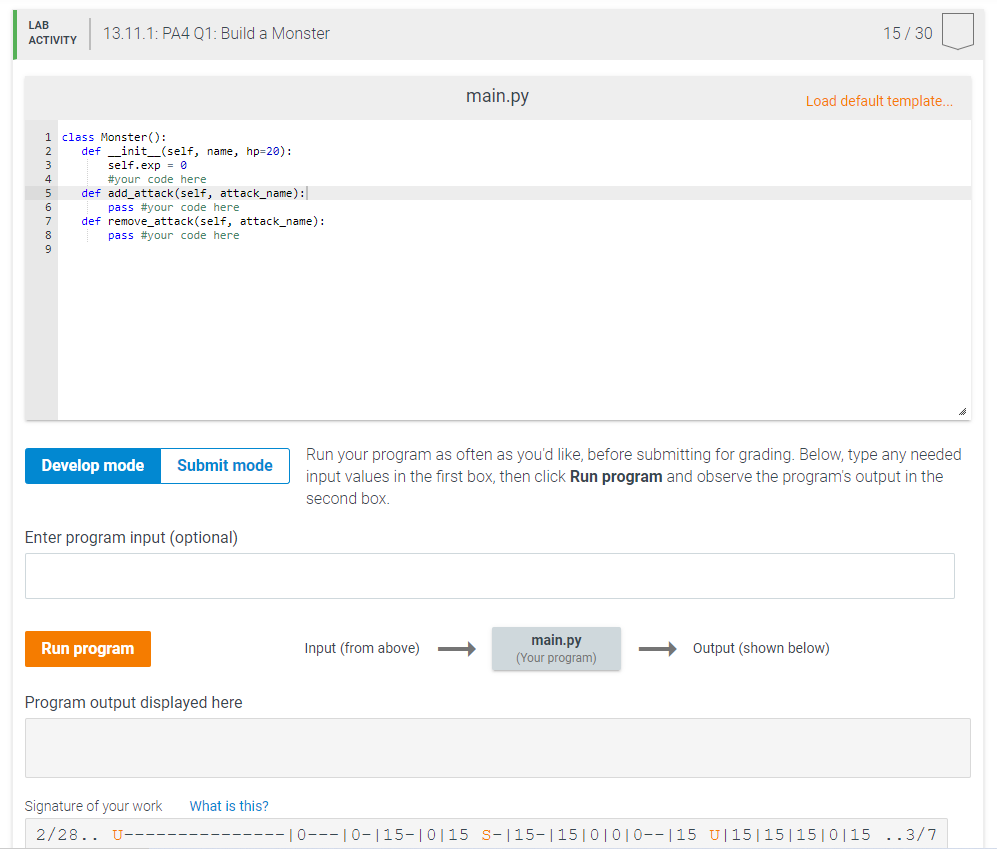This screenshot has width=997, height=849.
Task: Click the remove_attack definition line
Action: (x=203, y=221)
